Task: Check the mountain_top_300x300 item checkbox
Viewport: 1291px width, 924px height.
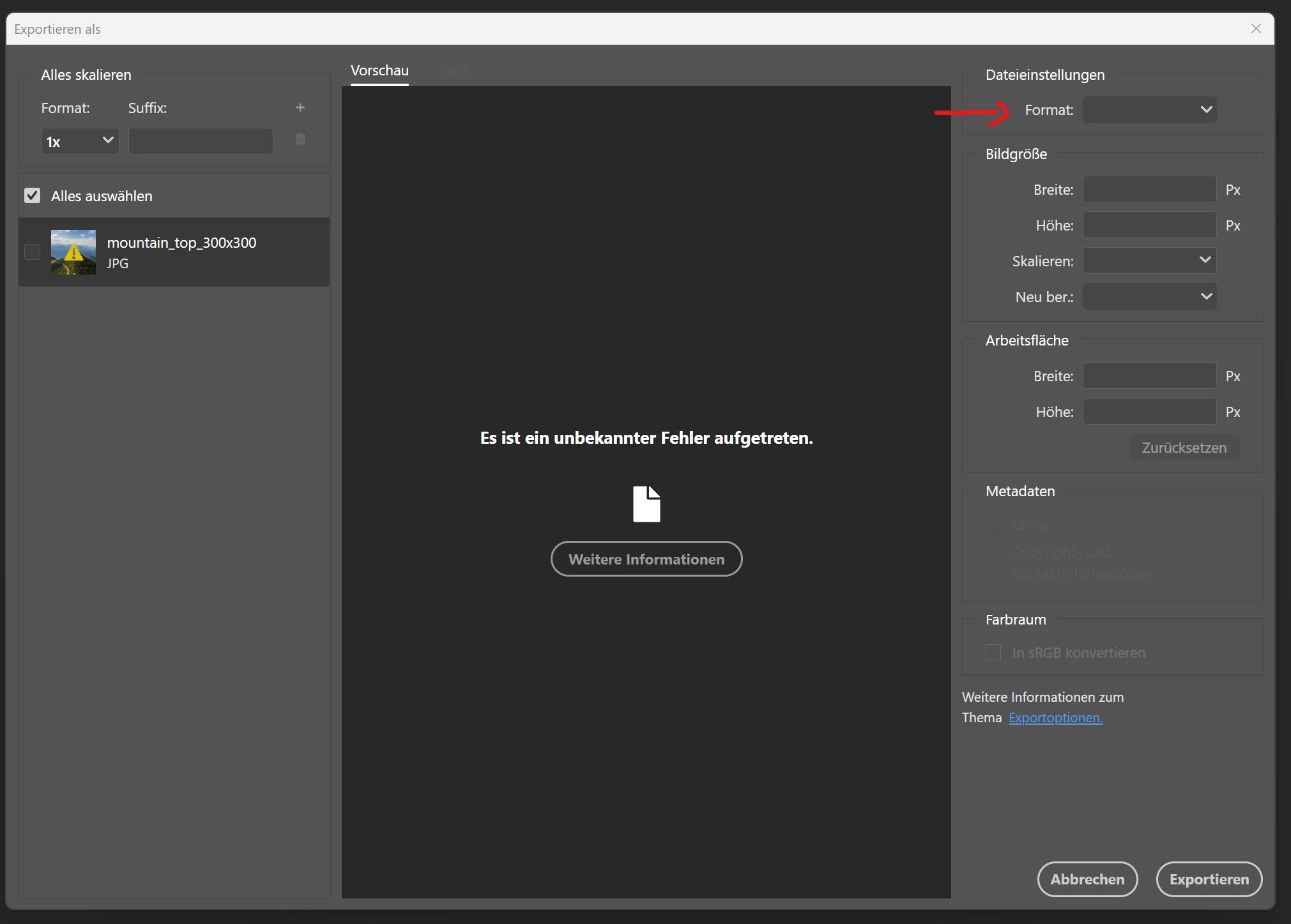Action: pos(33,252)
